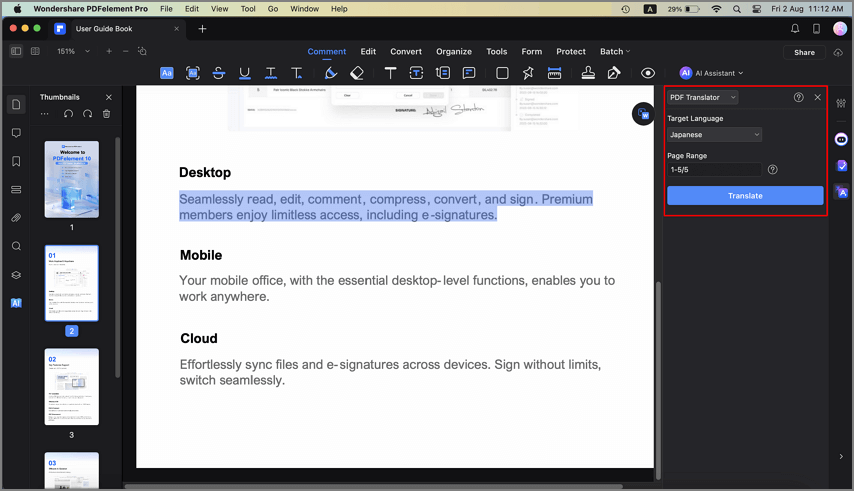854x491 pixels.
Task: Select the text callout tool
Action: pos(443,73)
